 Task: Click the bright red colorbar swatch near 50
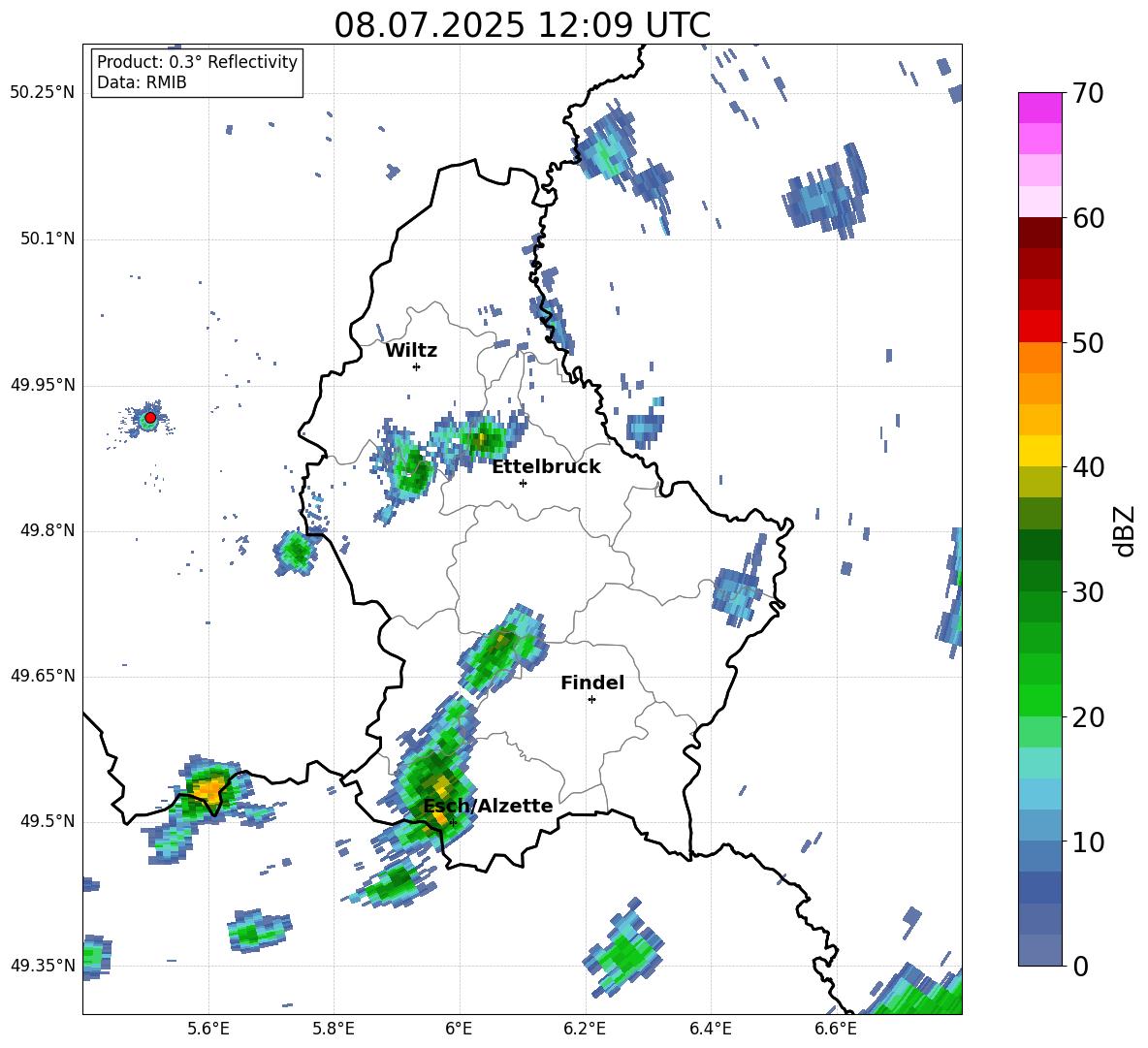[1039, 327]
